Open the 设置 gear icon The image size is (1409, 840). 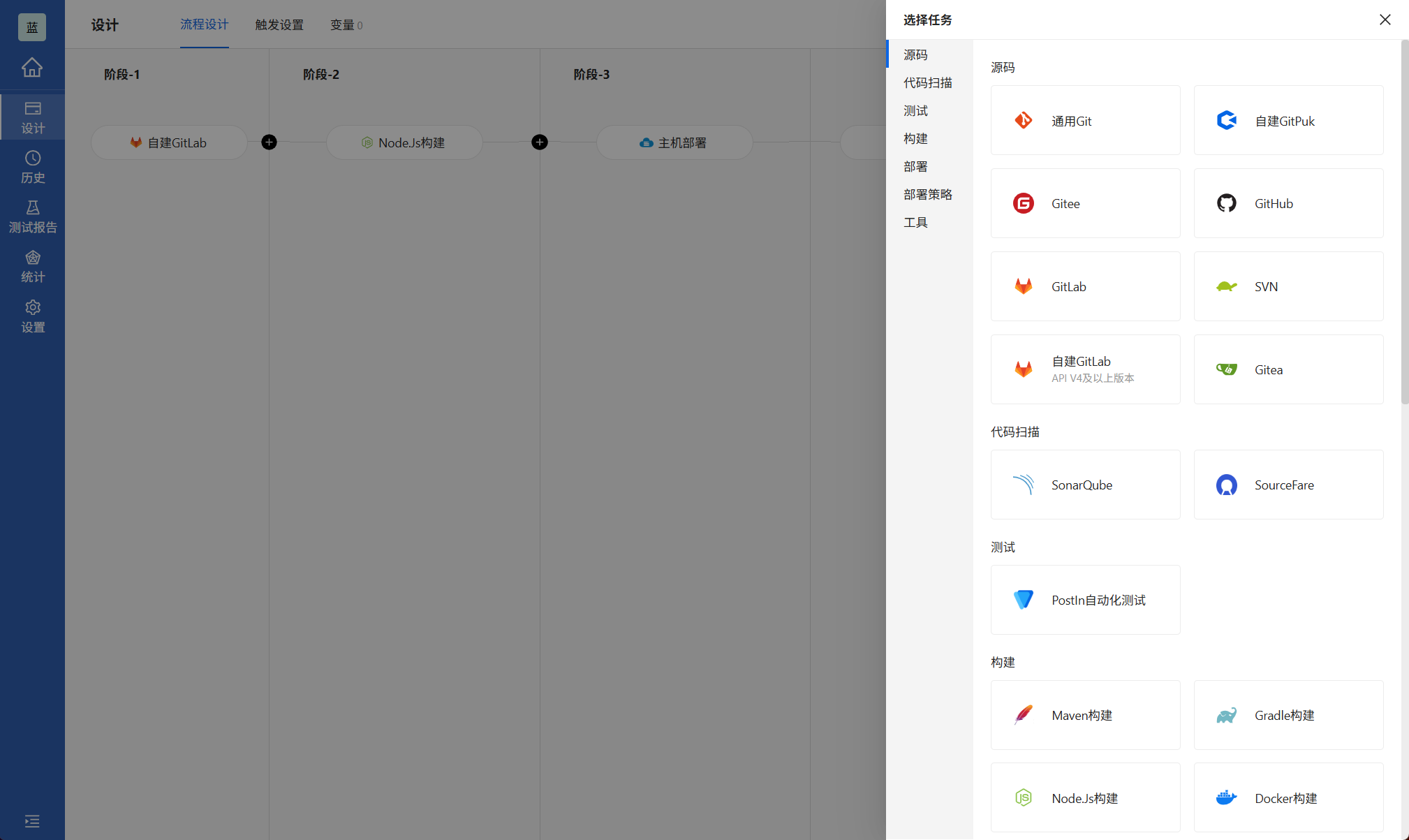pyautogui.click(x=32, y=316)
